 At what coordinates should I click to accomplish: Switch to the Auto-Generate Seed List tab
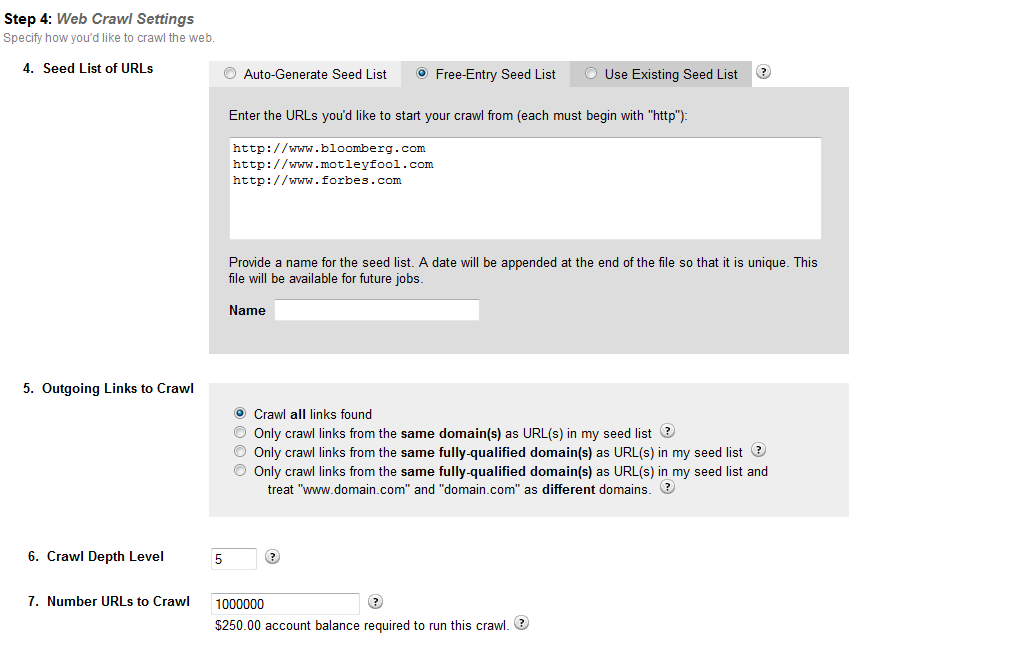click(x=314, y=74)
